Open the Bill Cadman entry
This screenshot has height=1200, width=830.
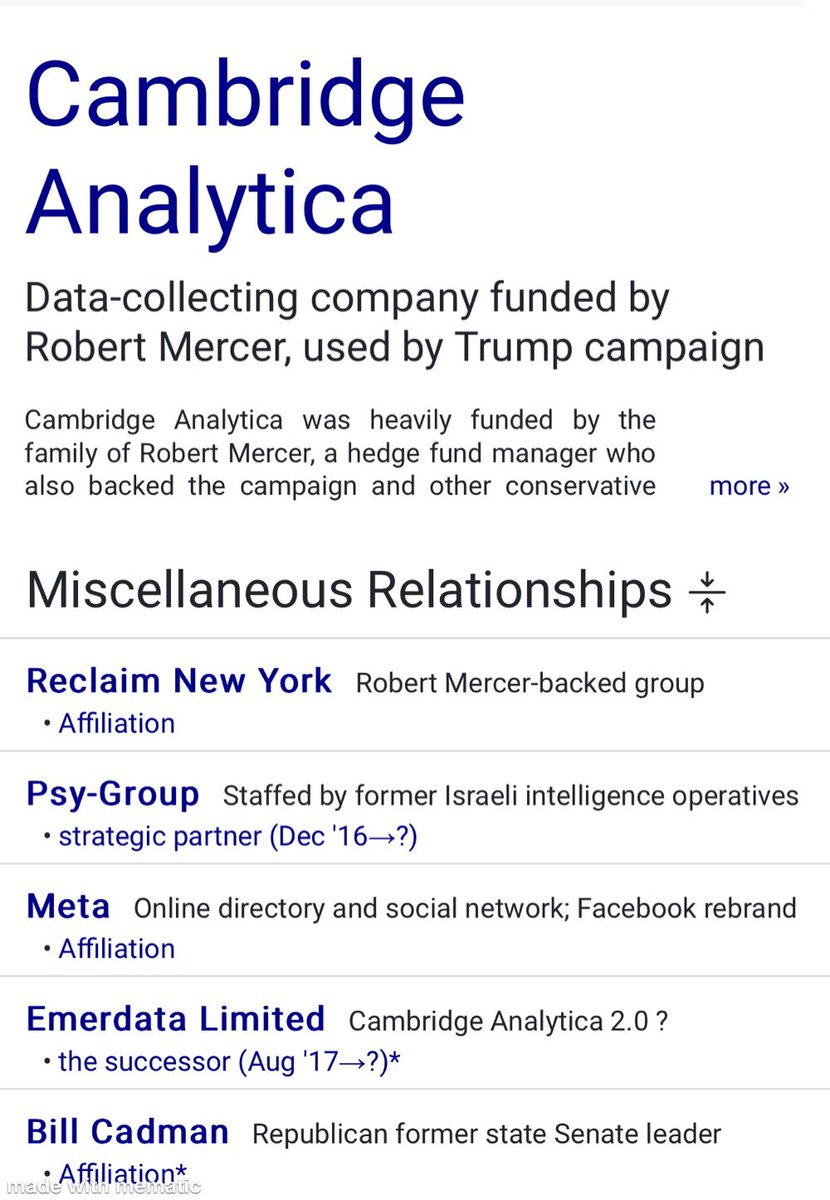[x=127, y=1132]
